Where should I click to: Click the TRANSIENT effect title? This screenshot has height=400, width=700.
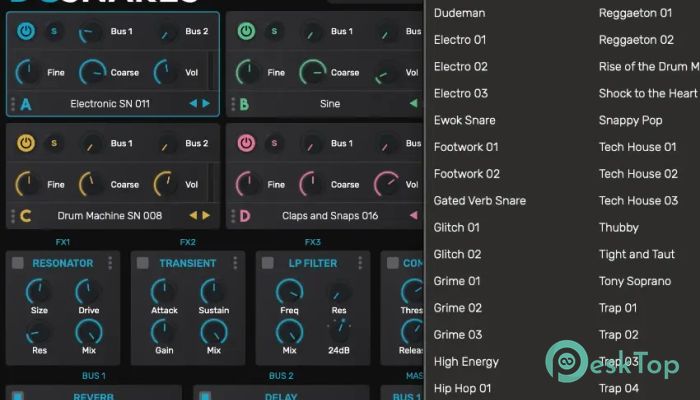187,263
